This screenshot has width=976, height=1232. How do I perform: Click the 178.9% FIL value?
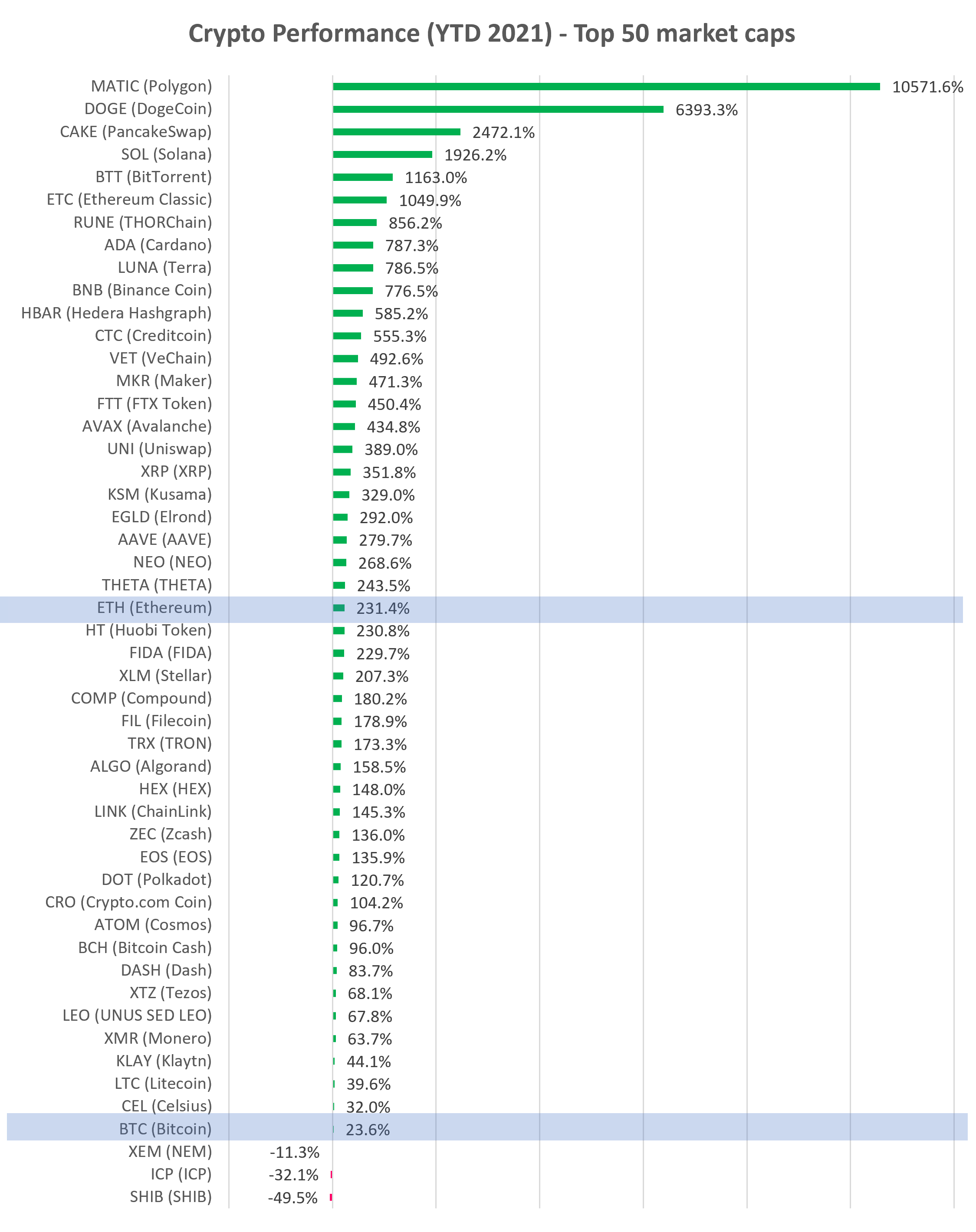pyautogui.click(x=380, y=721)
